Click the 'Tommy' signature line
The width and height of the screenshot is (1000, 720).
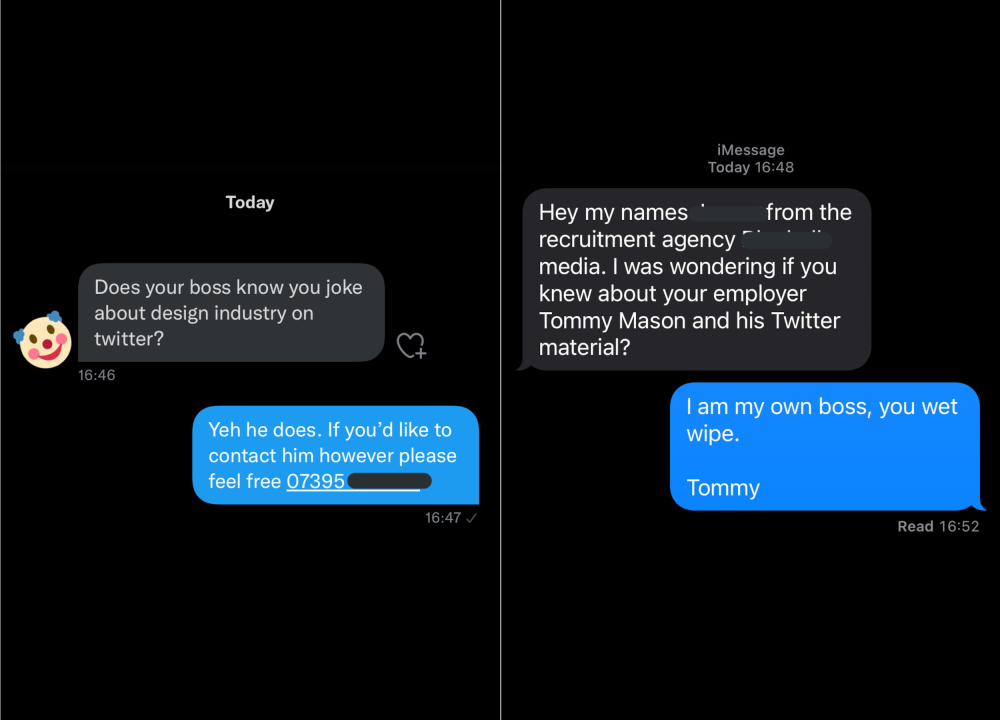pos(723,488)
